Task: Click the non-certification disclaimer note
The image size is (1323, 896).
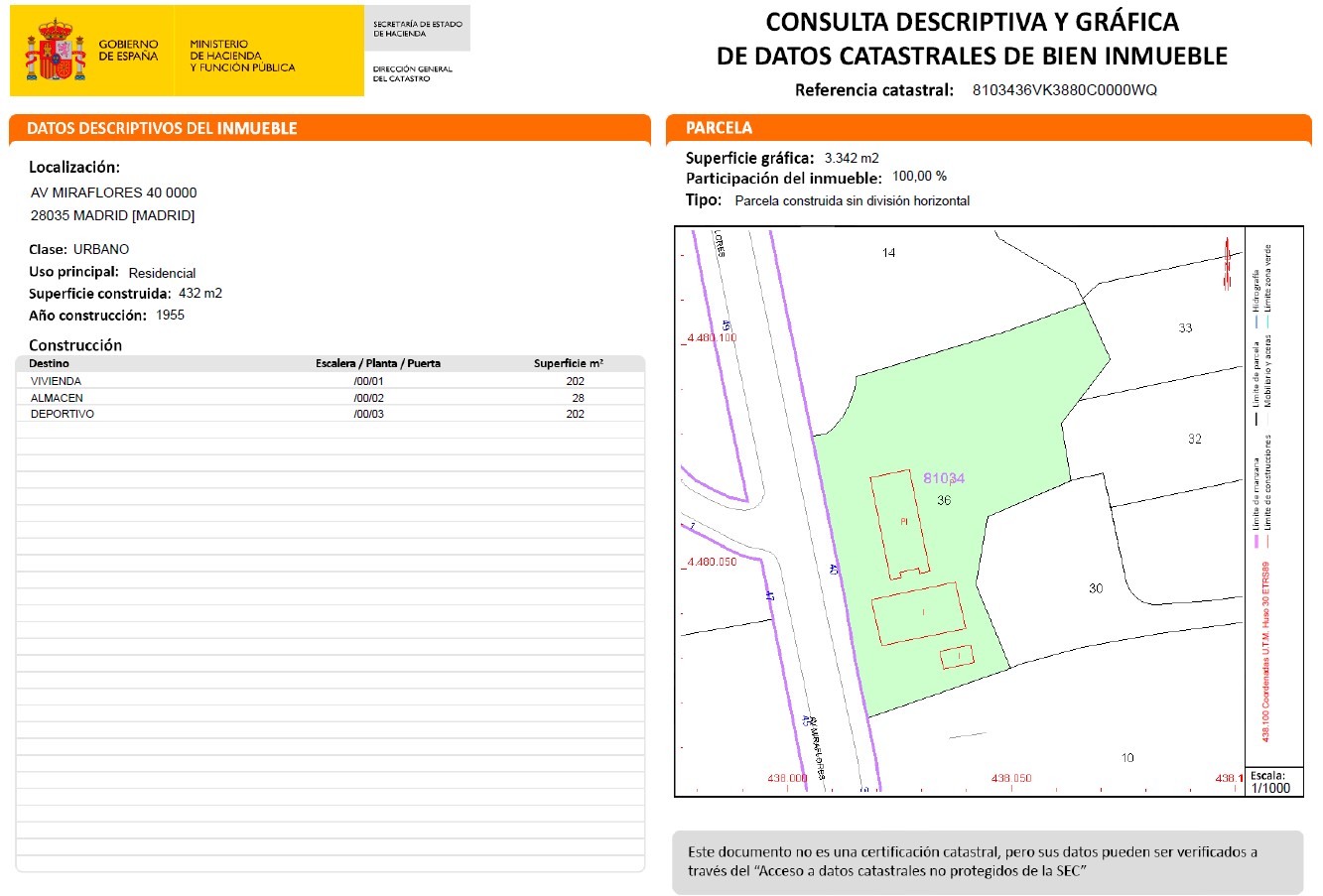Action: pyautogui.click(x=988, y=861)
